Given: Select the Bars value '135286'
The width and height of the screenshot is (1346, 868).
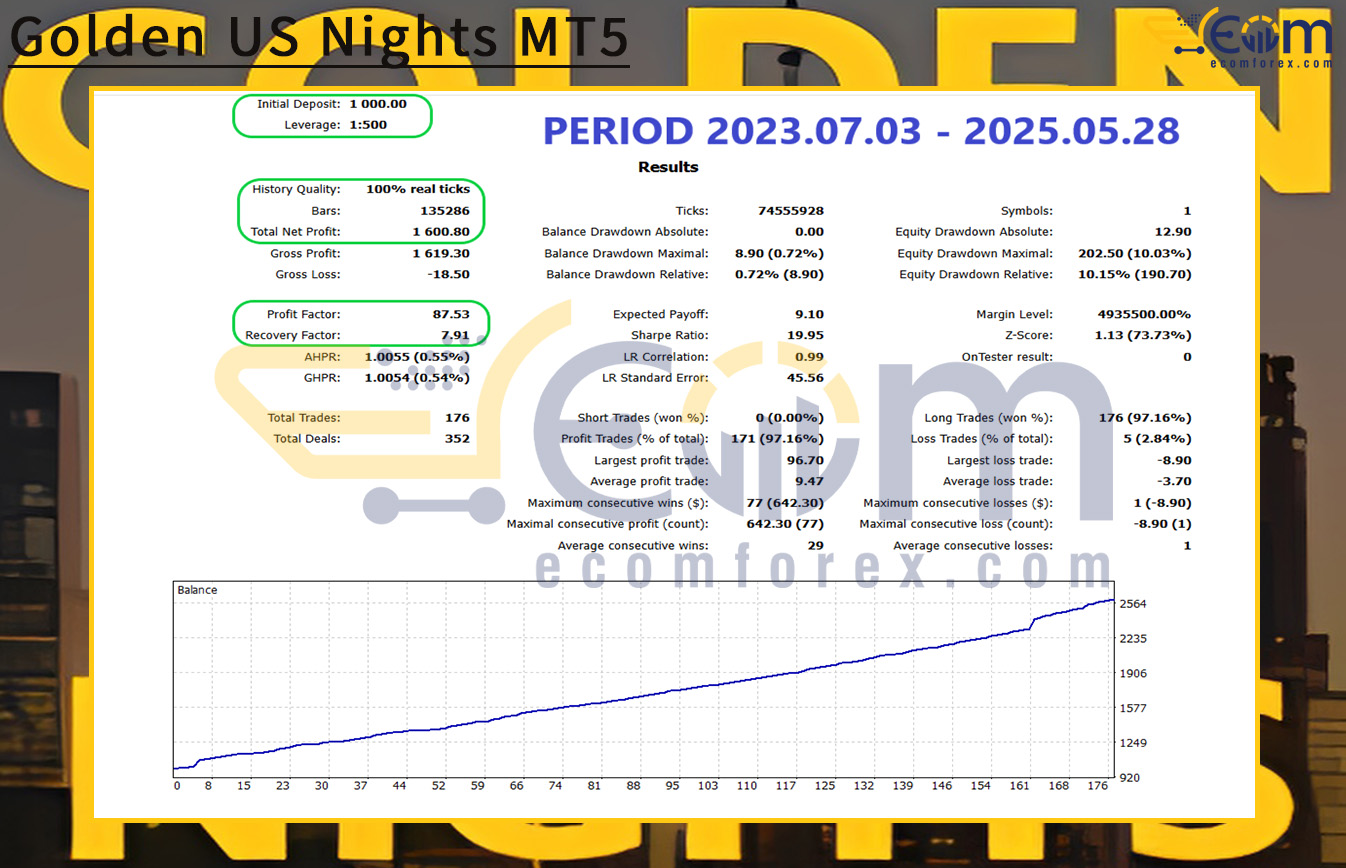Looking at the screenshot, I should [446, 211].
